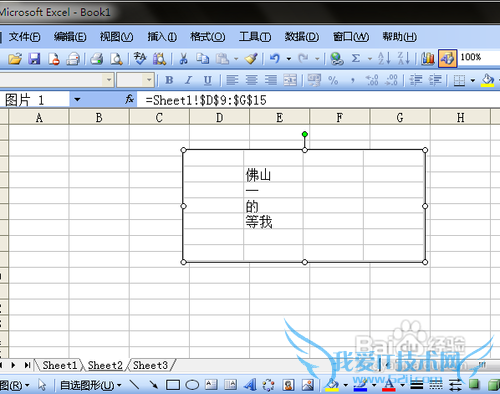Toggle Italic formatting
Screen dimensions: 500x394
(189, 80)
